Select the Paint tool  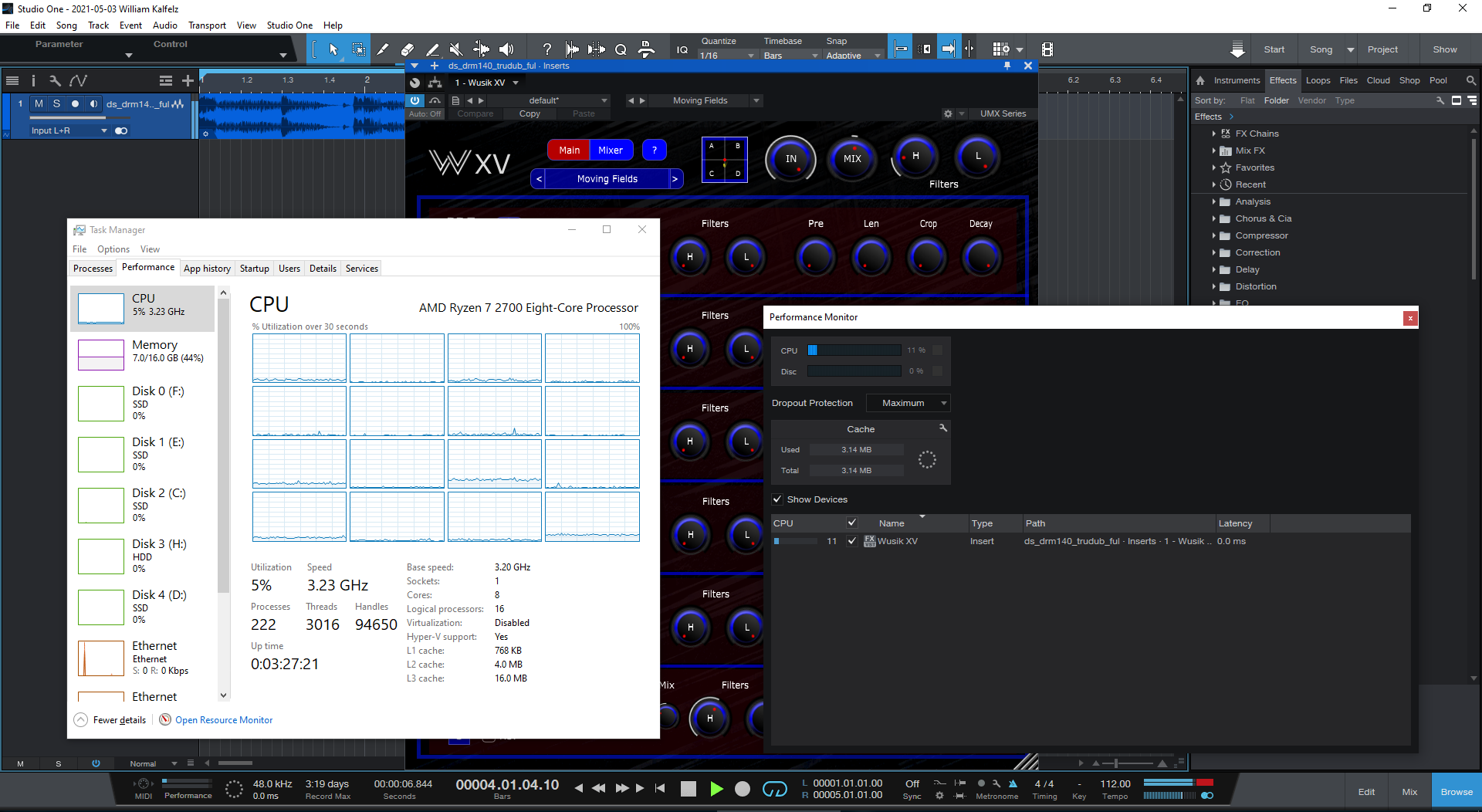click(432, 49)
